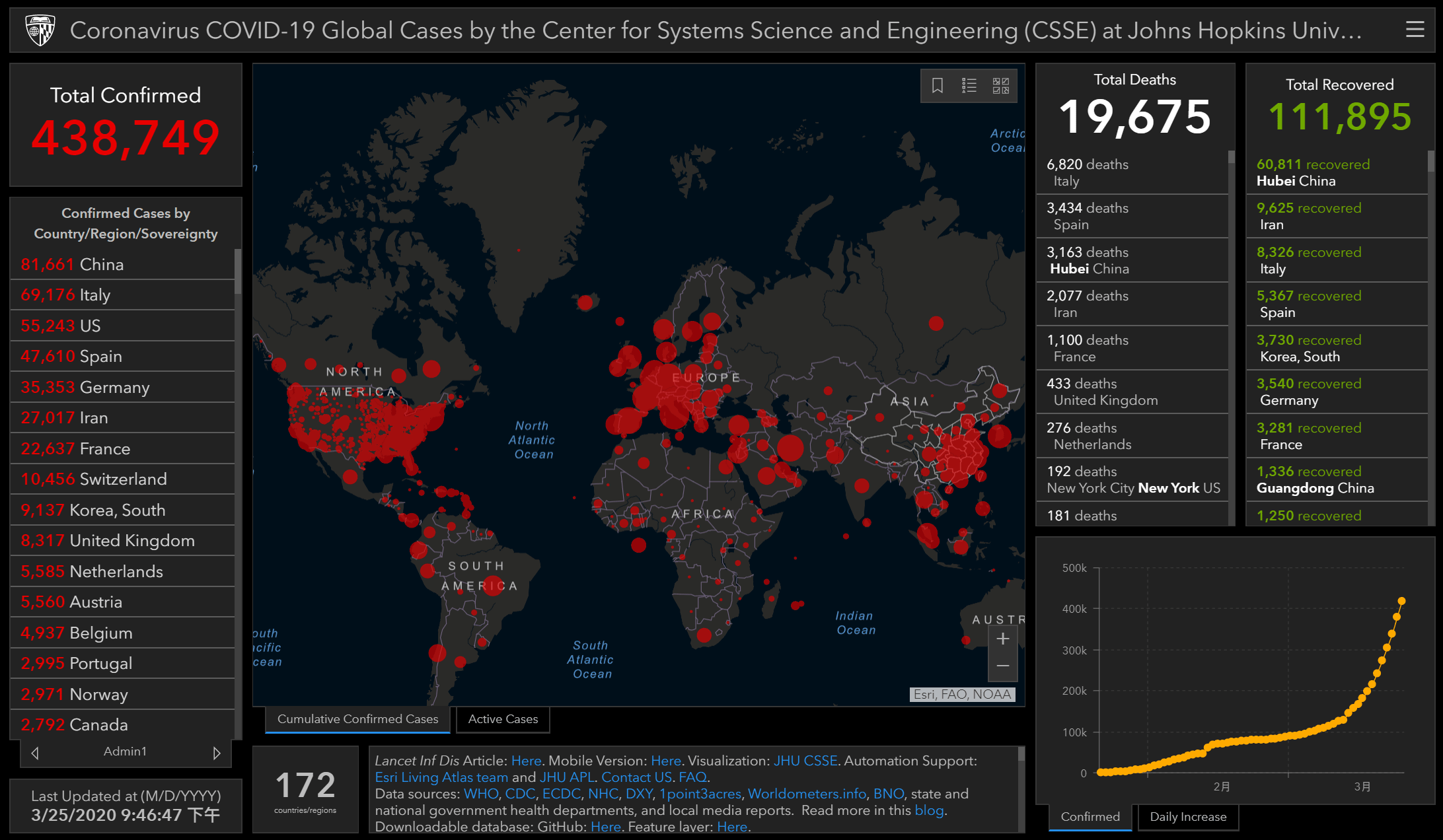Select 1,336 recovered Guangdong China entry
The width and height of the screenshot is (1443, 840).
pos(1337,479)
